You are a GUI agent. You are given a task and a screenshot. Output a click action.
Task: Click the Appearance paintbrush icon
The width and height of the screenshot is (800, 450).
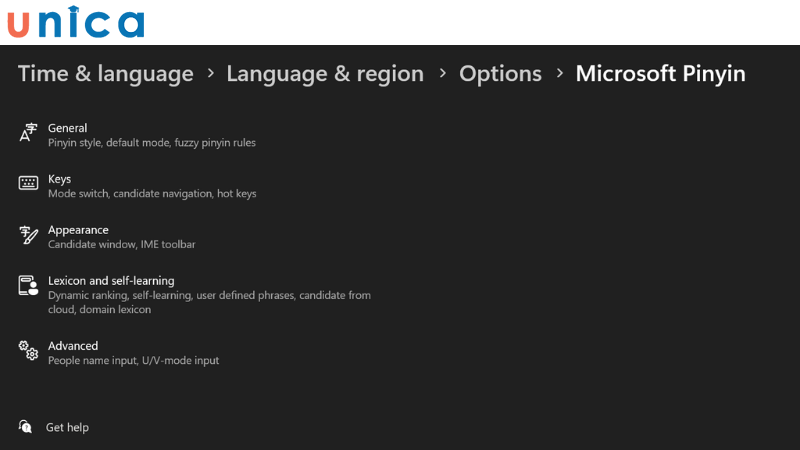[28, 235]
